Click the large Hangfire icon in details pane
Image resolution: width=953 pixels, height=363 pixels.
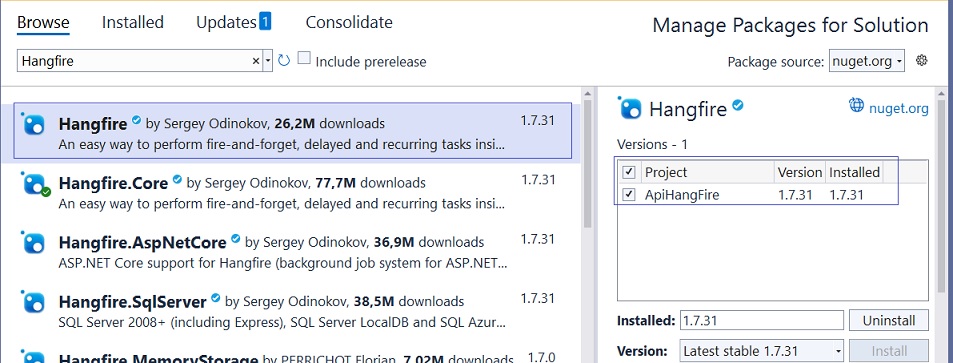coord(630,108)
